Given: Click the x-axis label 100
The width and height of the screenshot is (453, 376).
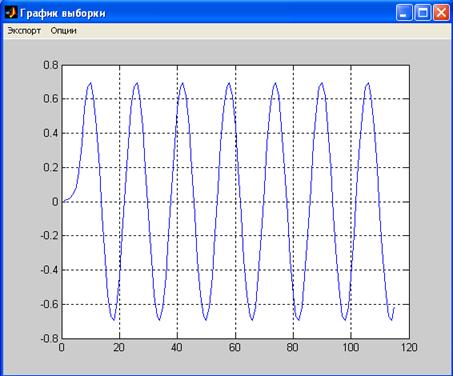Looking at the screenshot, I should pyautogui.click(x=351, y=348).
